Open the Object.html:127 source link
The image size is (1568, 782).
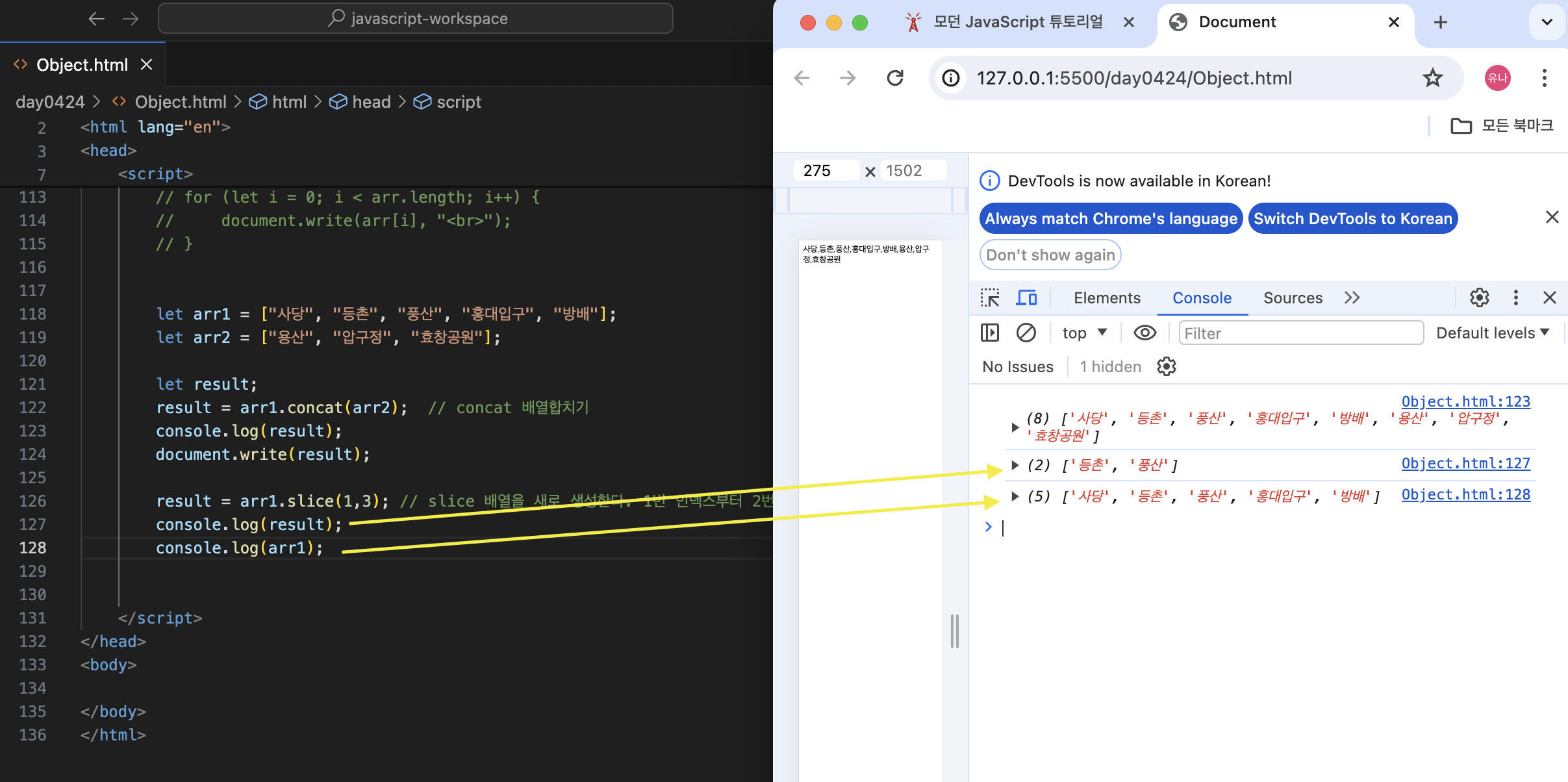(x=1465, y=464)
